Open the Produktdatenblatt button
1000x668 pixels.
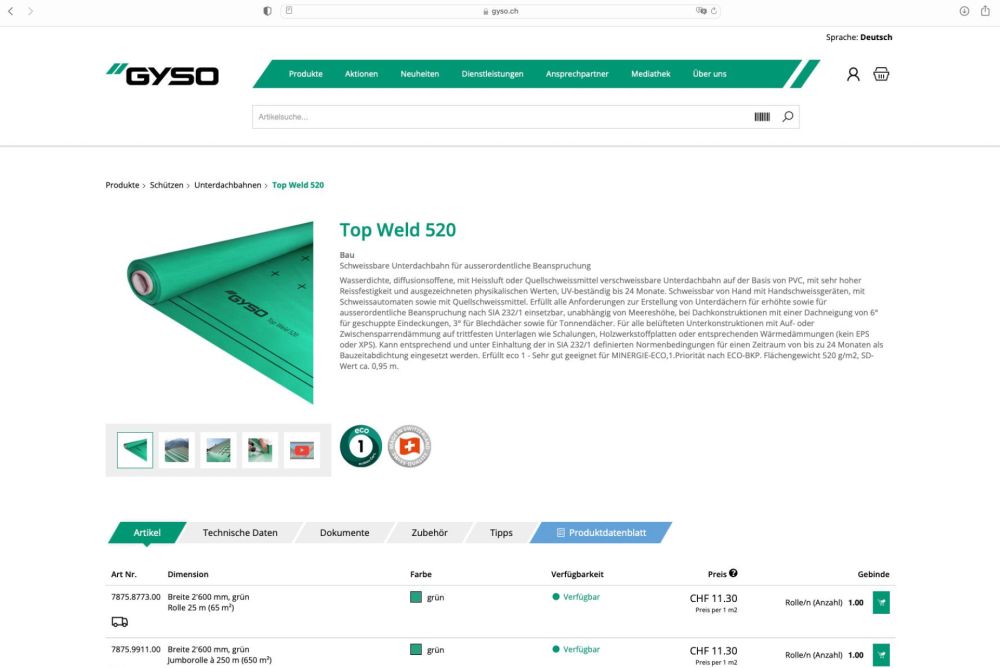(x=601, y=533)
